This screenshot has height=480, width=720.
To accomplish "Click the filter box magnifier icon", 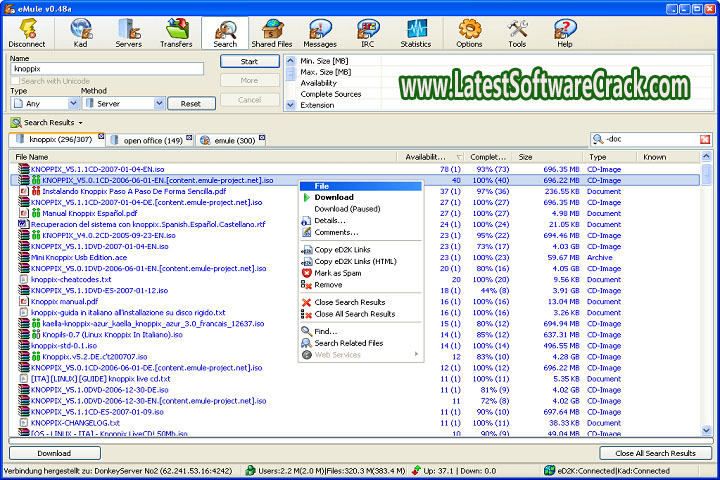I will [598, 139].
